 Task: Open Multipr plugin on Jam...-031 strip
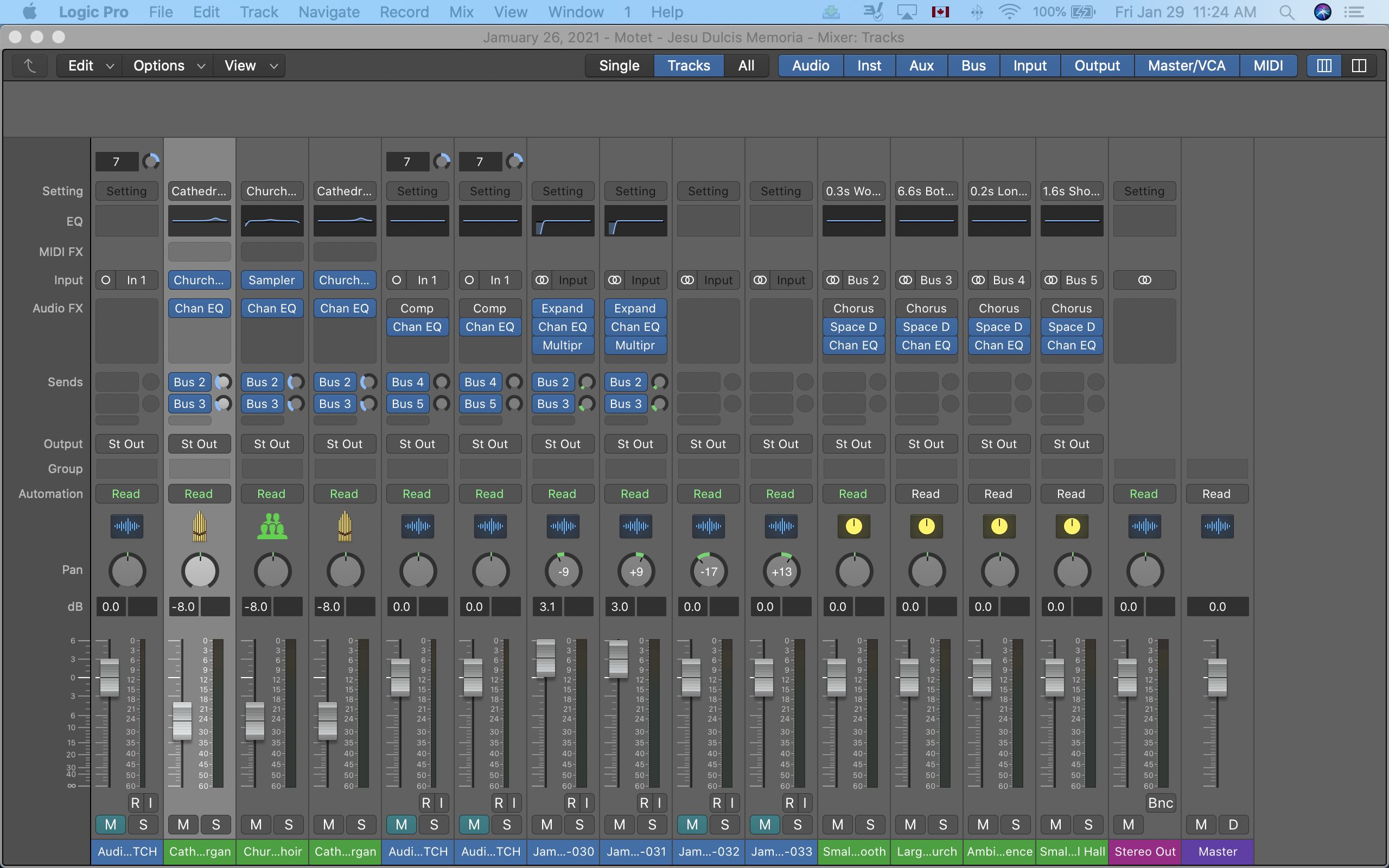coord(635,345)
